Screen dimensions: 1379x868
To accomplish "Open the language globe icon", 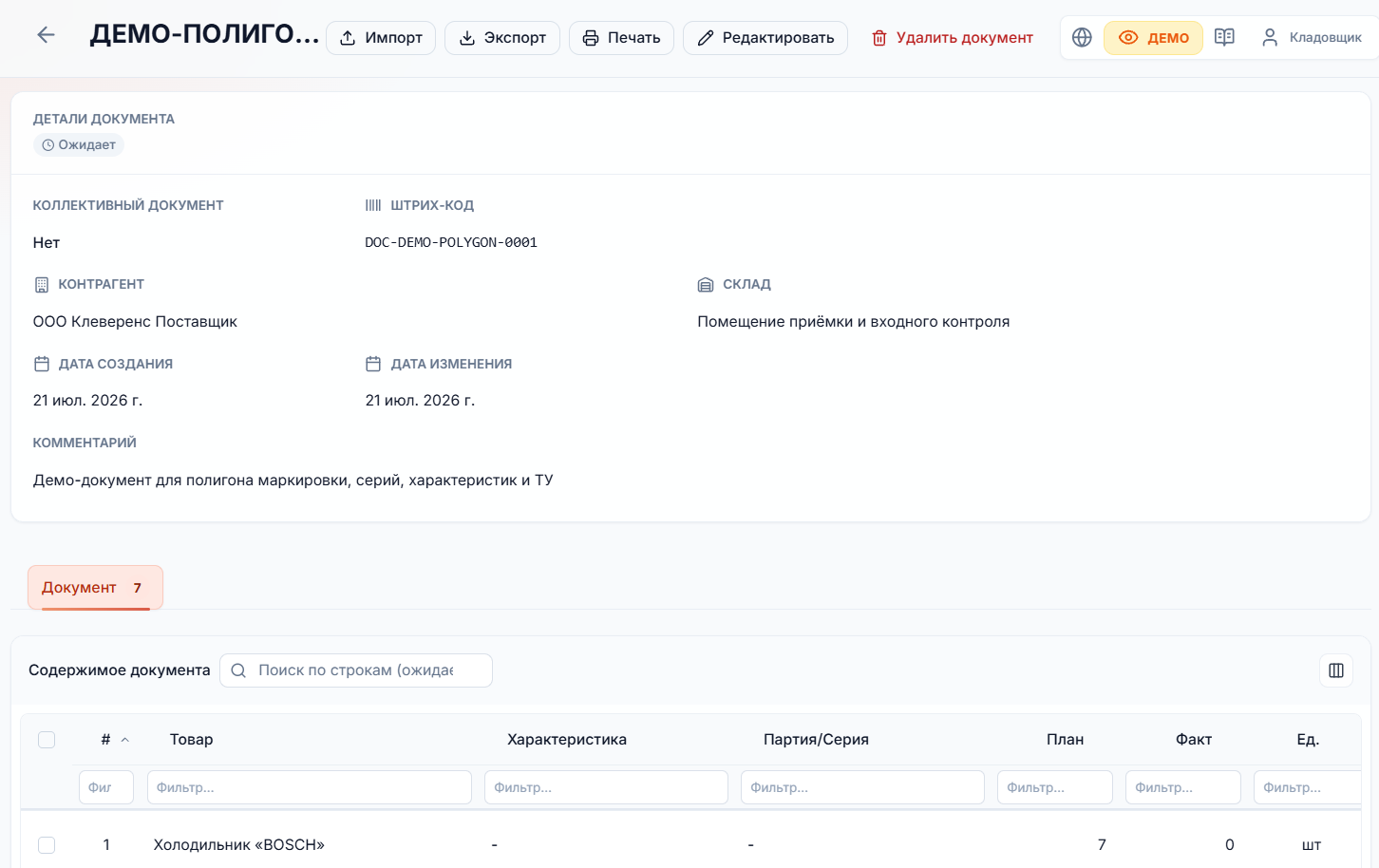I will [1082, 37].
